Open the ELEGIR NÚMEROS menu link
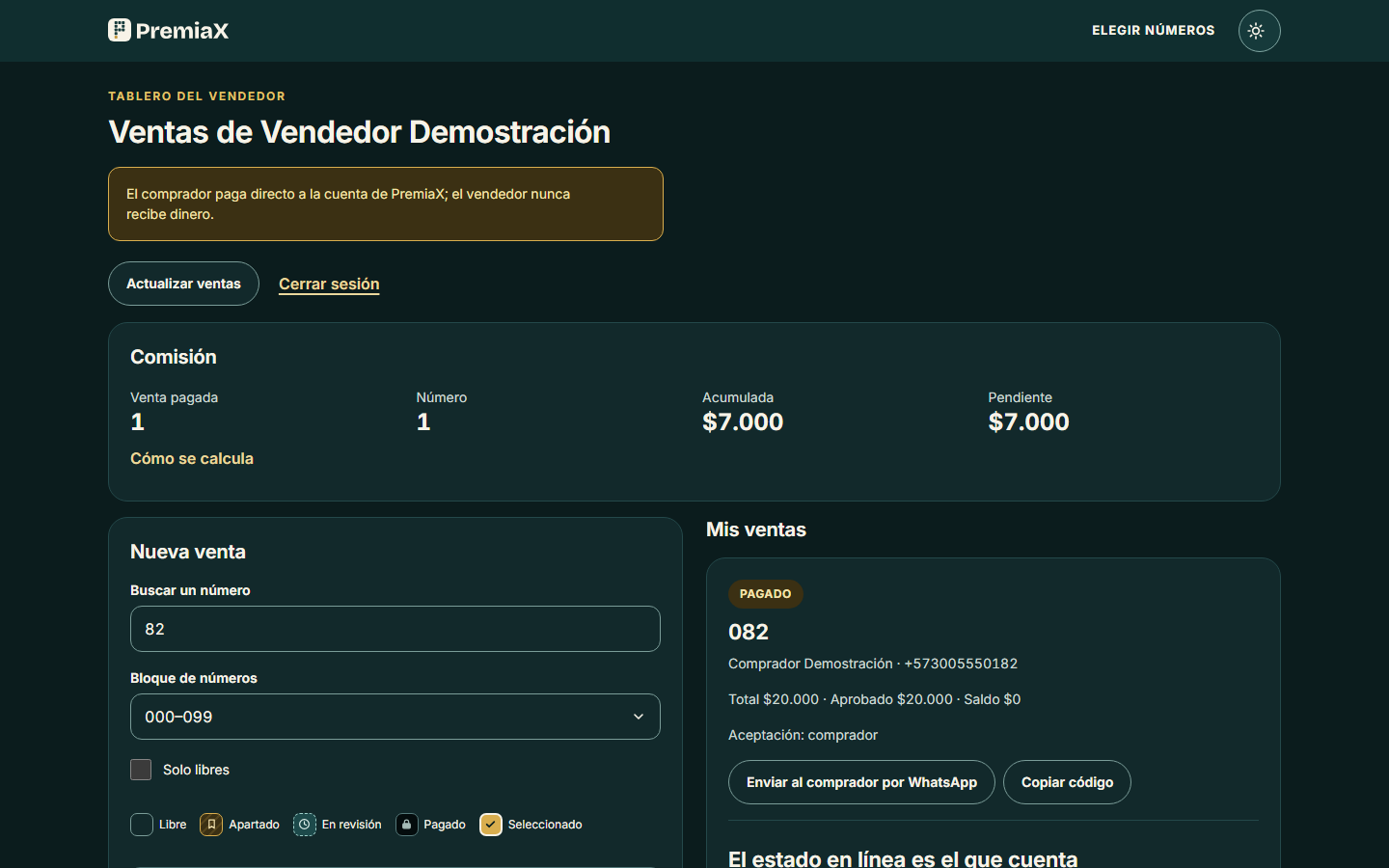This screenshot has height=868, width=1389. coord(1153,31)
